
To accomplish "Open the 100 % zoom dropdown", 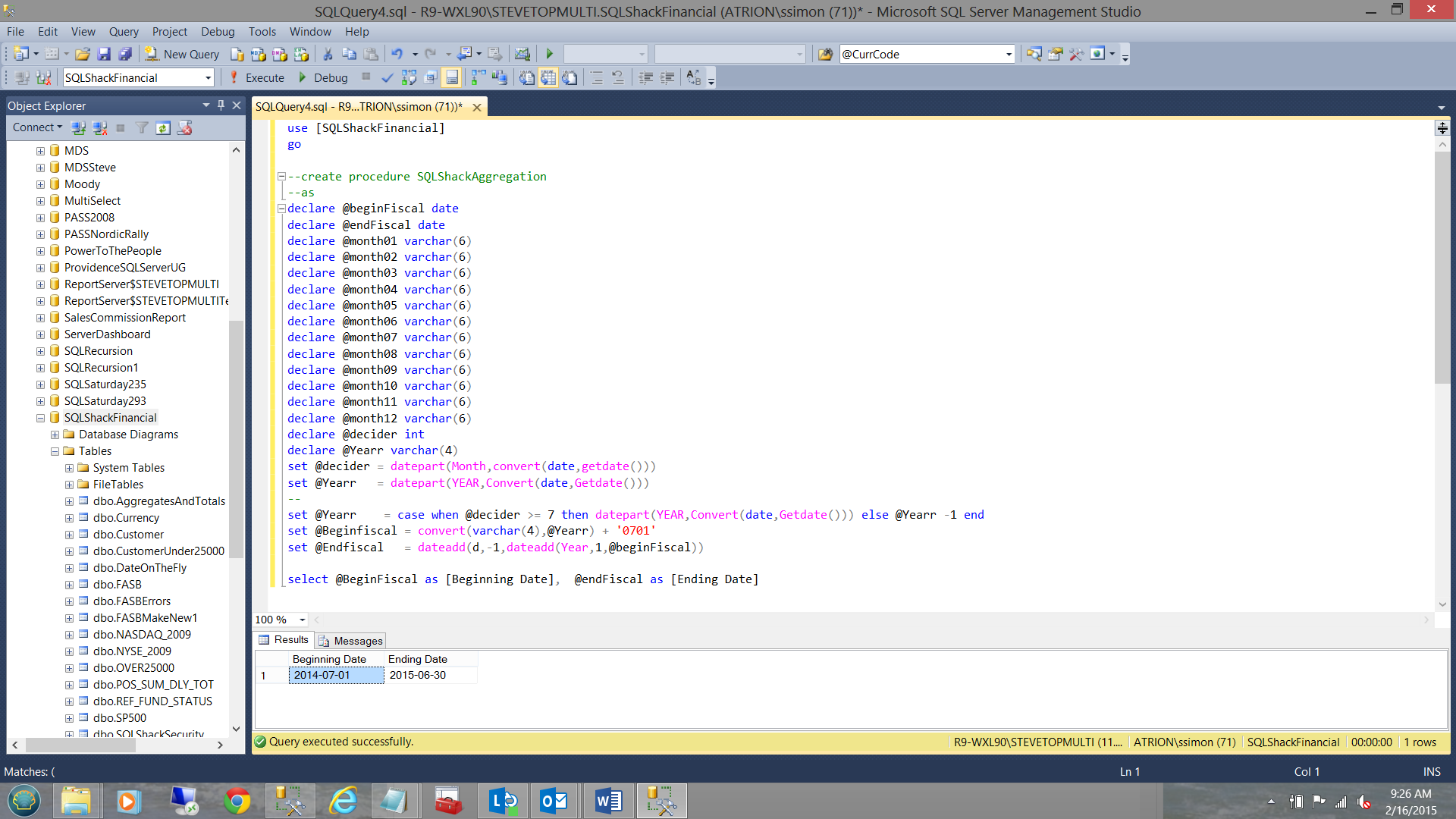I will 303,620.
